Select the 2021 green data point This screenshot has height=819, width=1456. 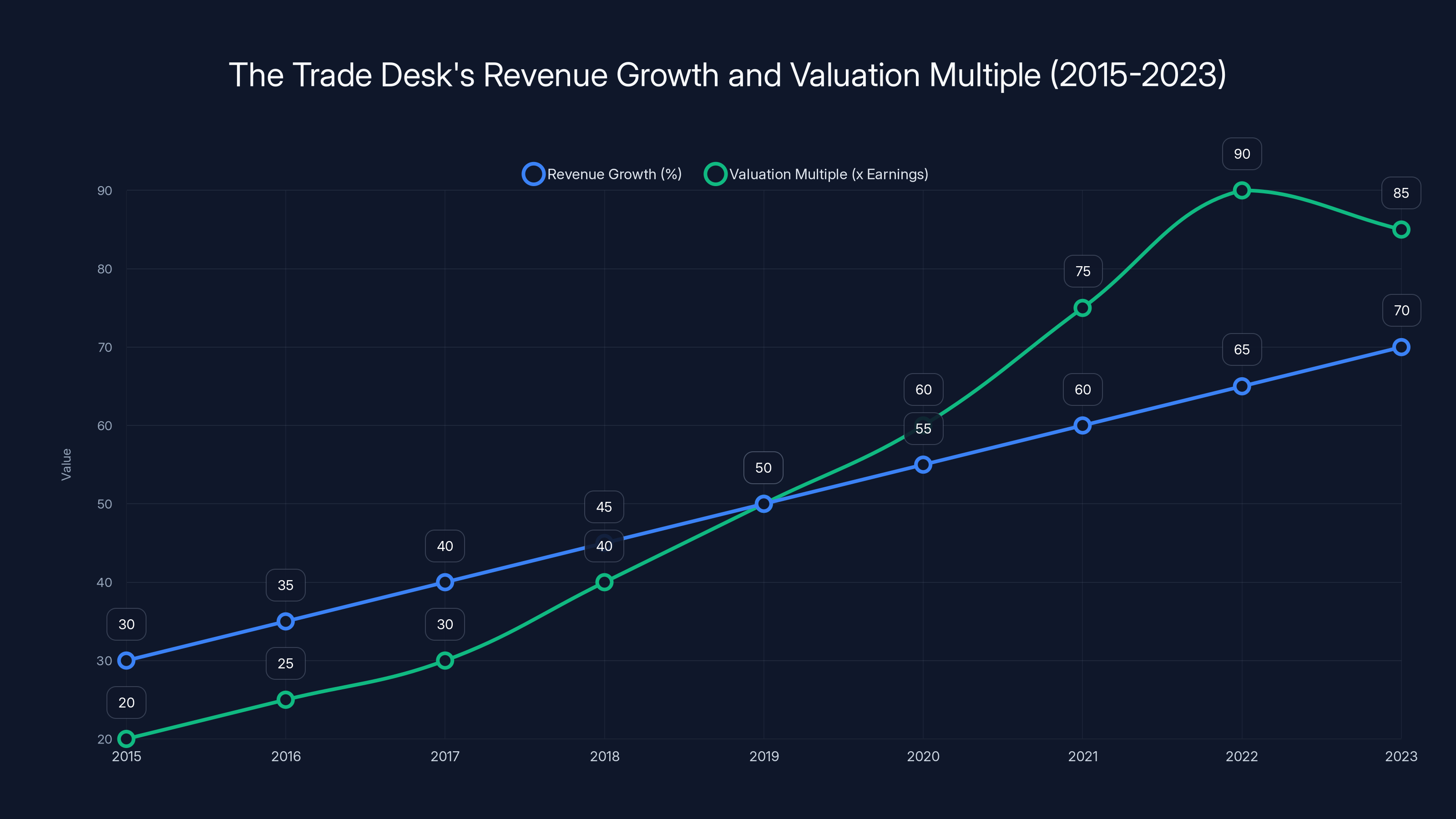point(1082,308)
